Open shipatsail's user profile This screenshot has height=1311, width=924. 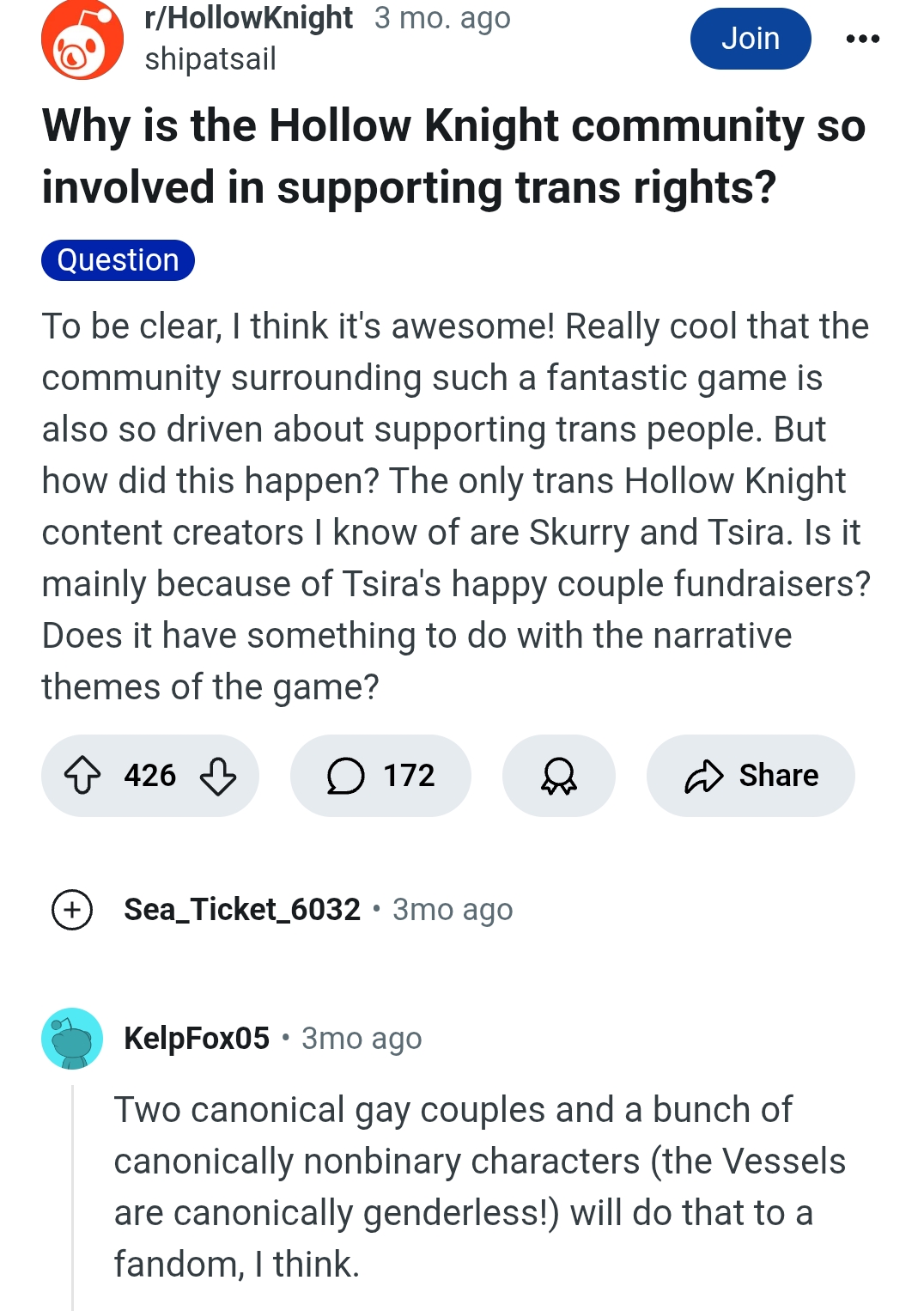pos(210,59)
